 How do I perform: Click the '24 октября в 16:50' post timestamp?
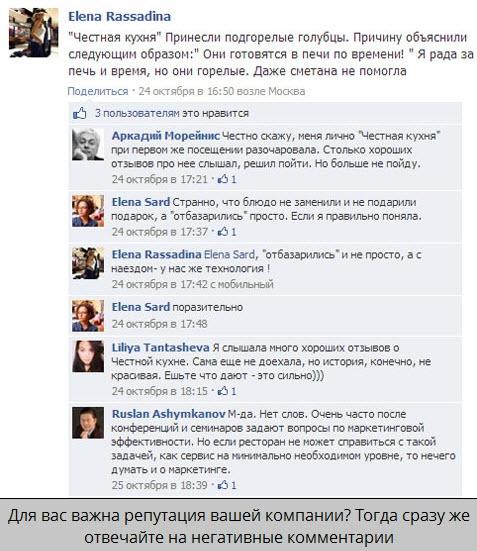pos(186,91)
